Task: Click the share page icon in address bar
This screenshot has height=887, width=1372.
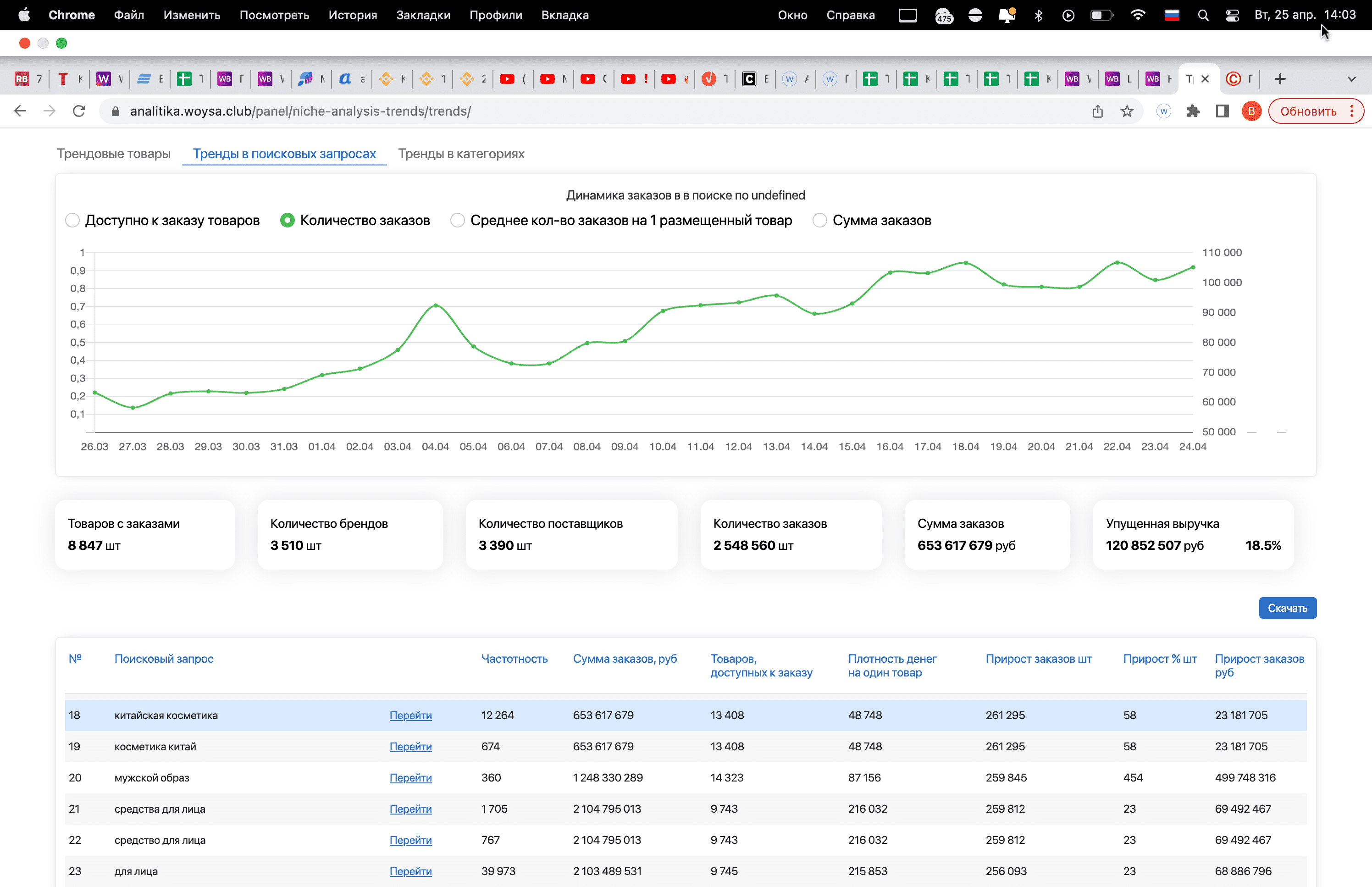Action: pos(1097,111)
